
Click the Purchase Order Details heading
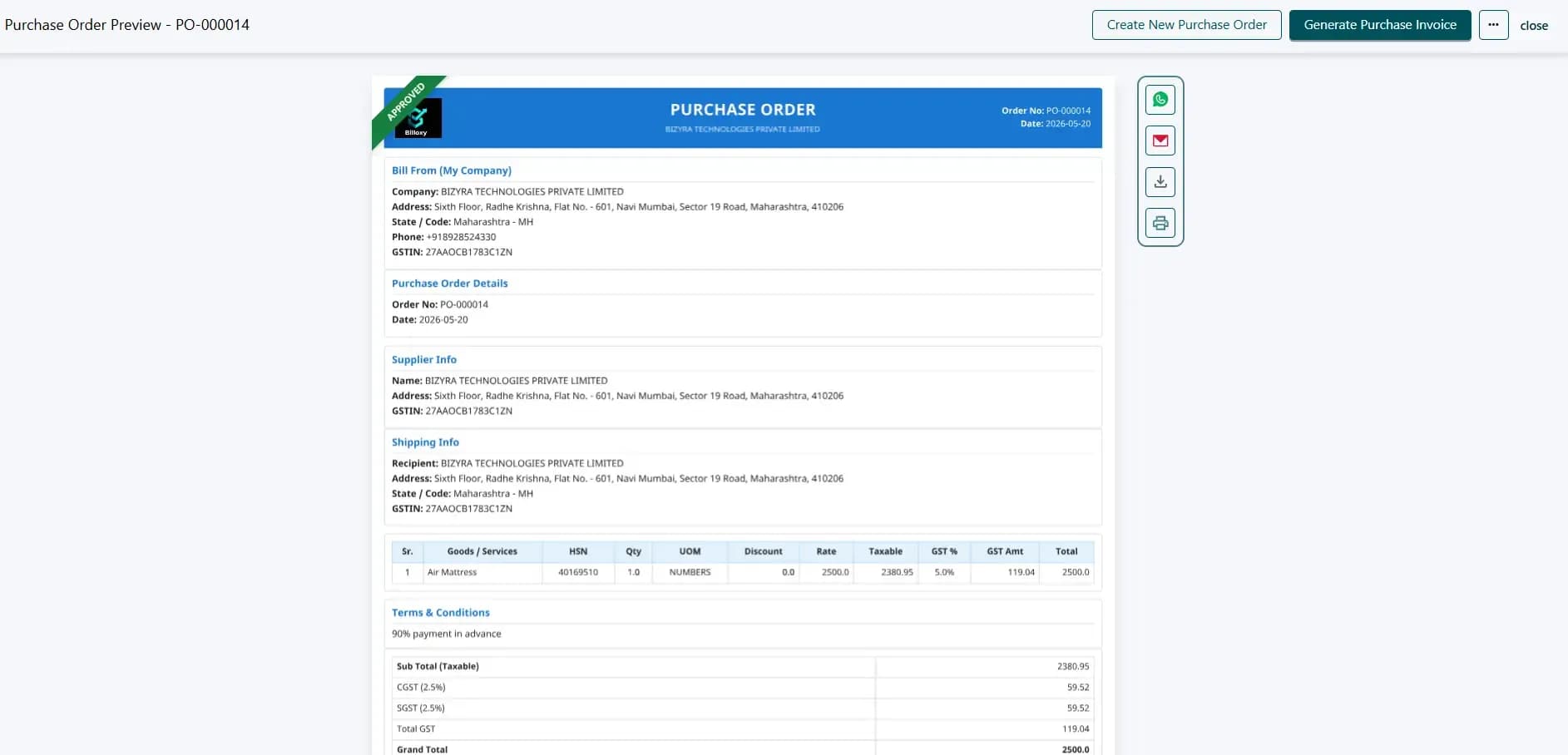(x=450, y=284)
